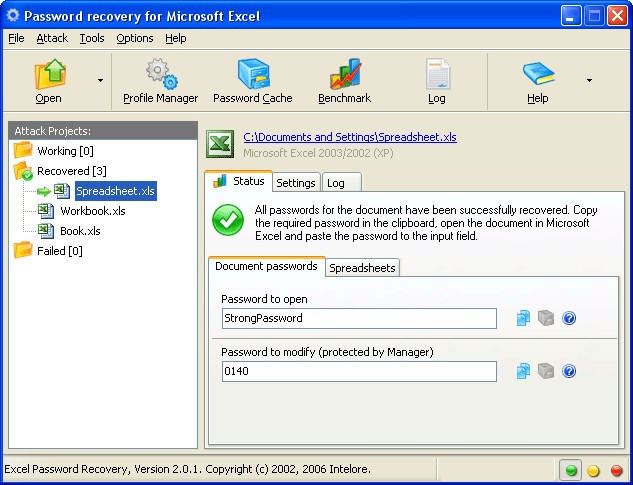The image size is (633, 485).
Task: Close the Password recovery window
Action: [618, 16]
